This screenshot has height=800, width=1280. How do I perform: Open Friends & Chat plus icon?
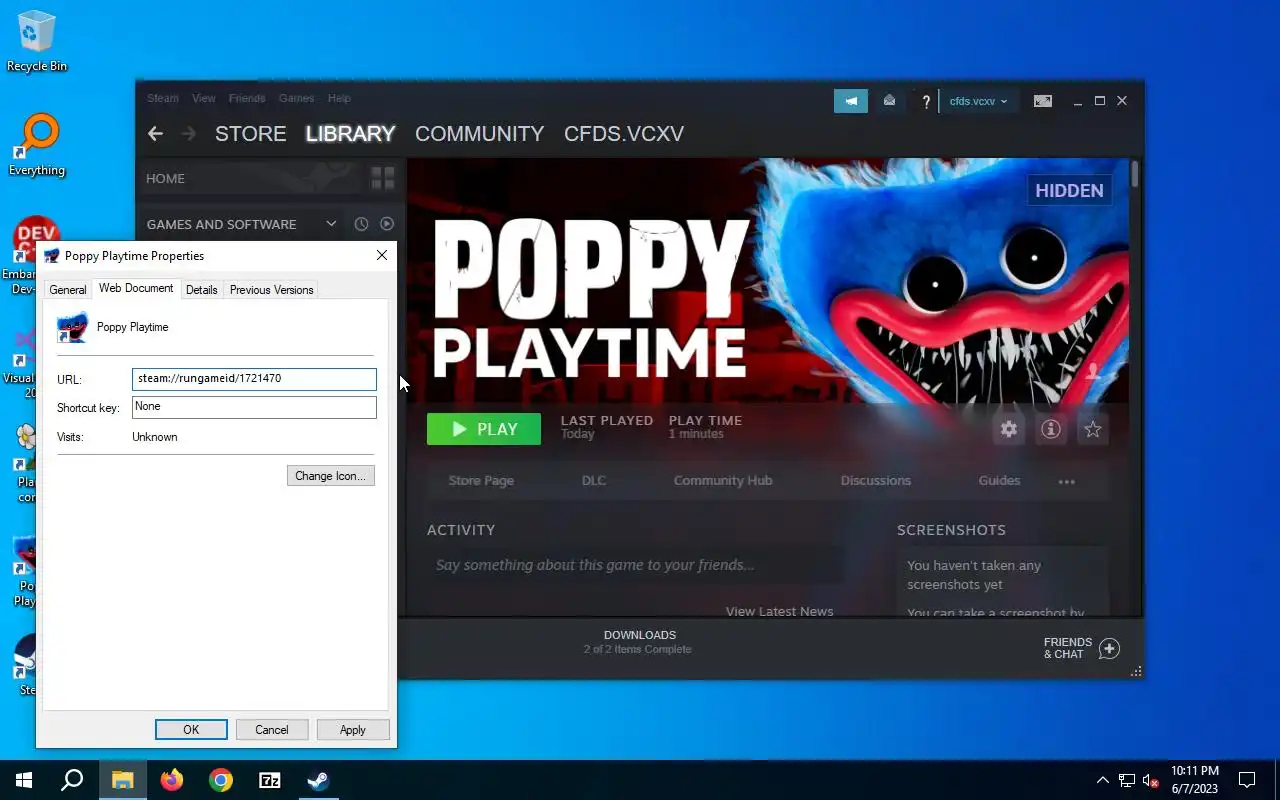(1109, 648)
